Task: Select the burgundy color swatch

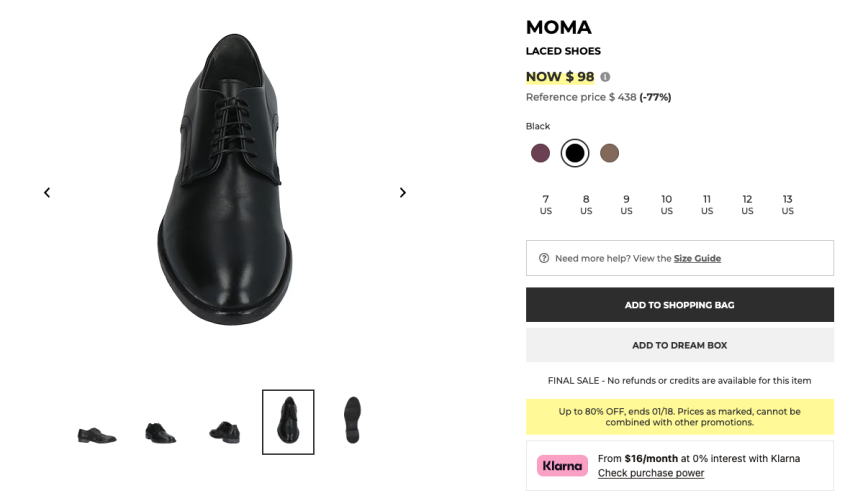Action: click(540, 153)
